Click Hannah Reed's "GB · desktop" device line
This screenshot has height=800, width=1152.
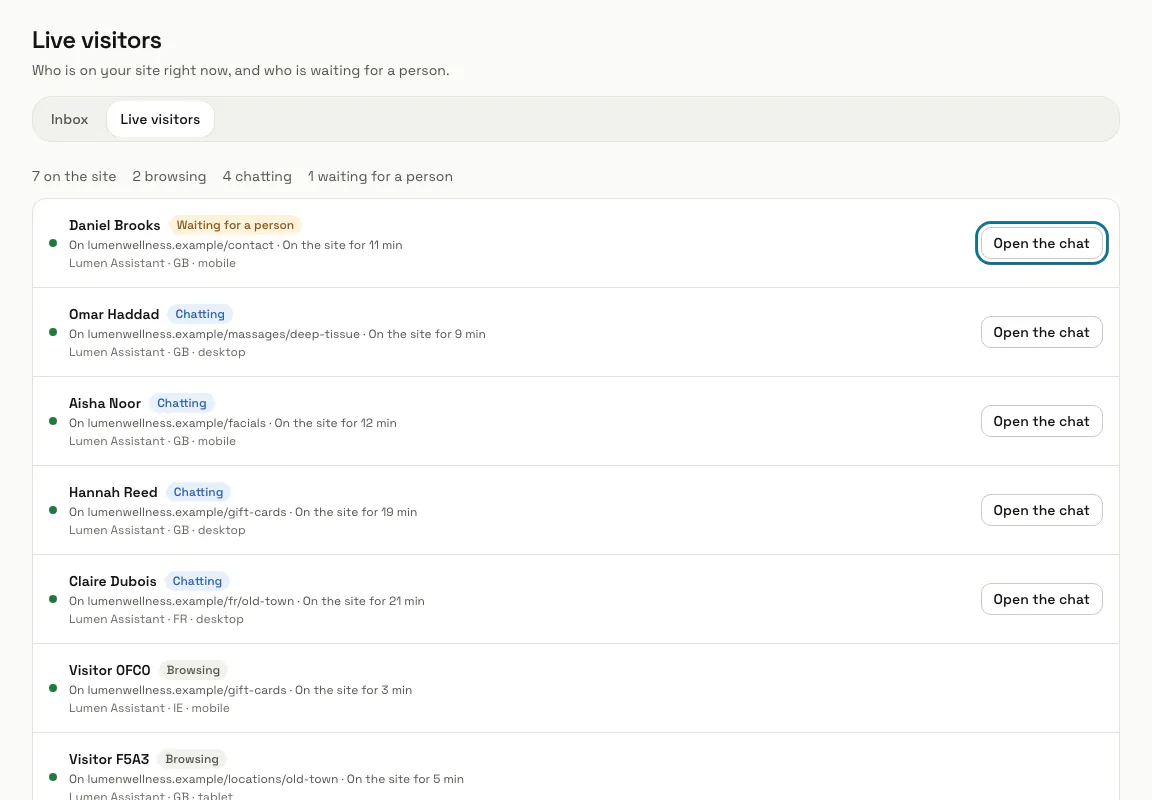[157, 530]
